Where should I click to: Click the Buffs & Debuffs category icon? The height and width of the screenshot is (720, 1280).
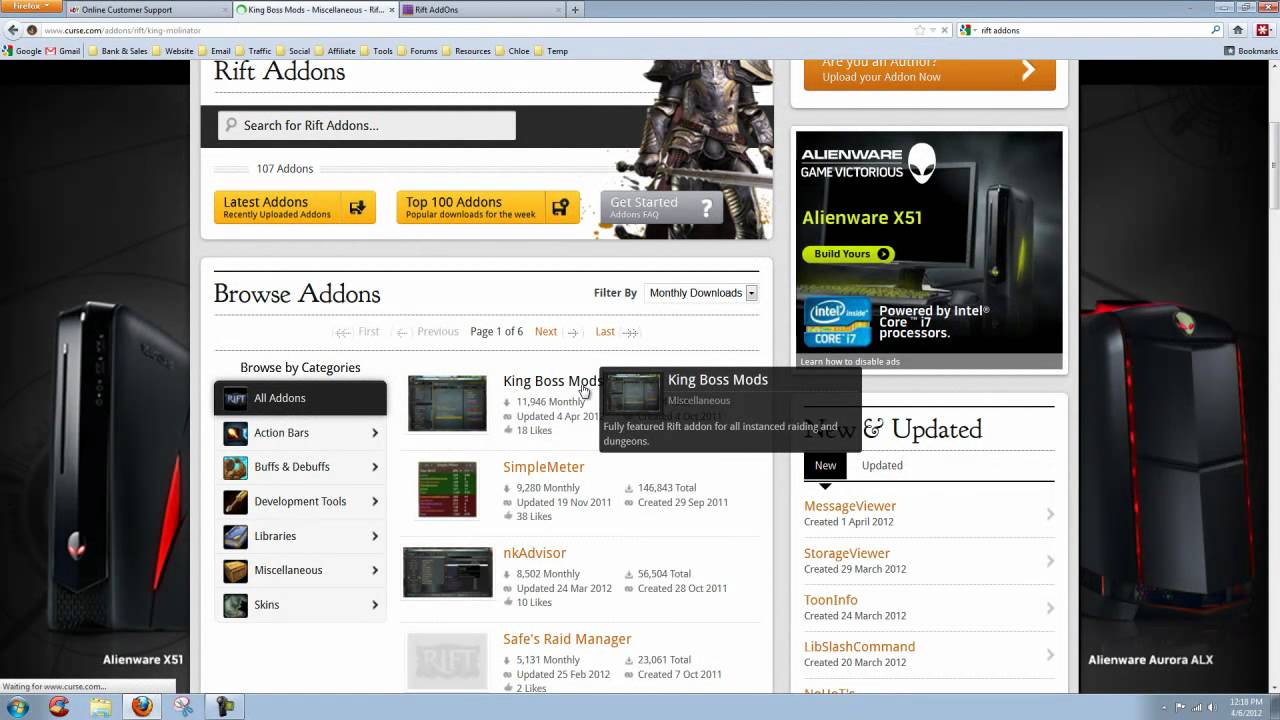coord(235,467)
